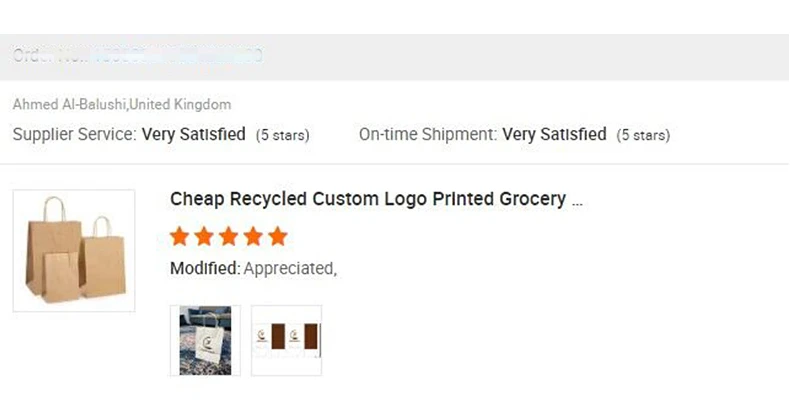Click (5 stars) beside On-time Shipment rating
The height and width of the screenshot is (415, 790).
pyautogui.click(x=643, y=135)
